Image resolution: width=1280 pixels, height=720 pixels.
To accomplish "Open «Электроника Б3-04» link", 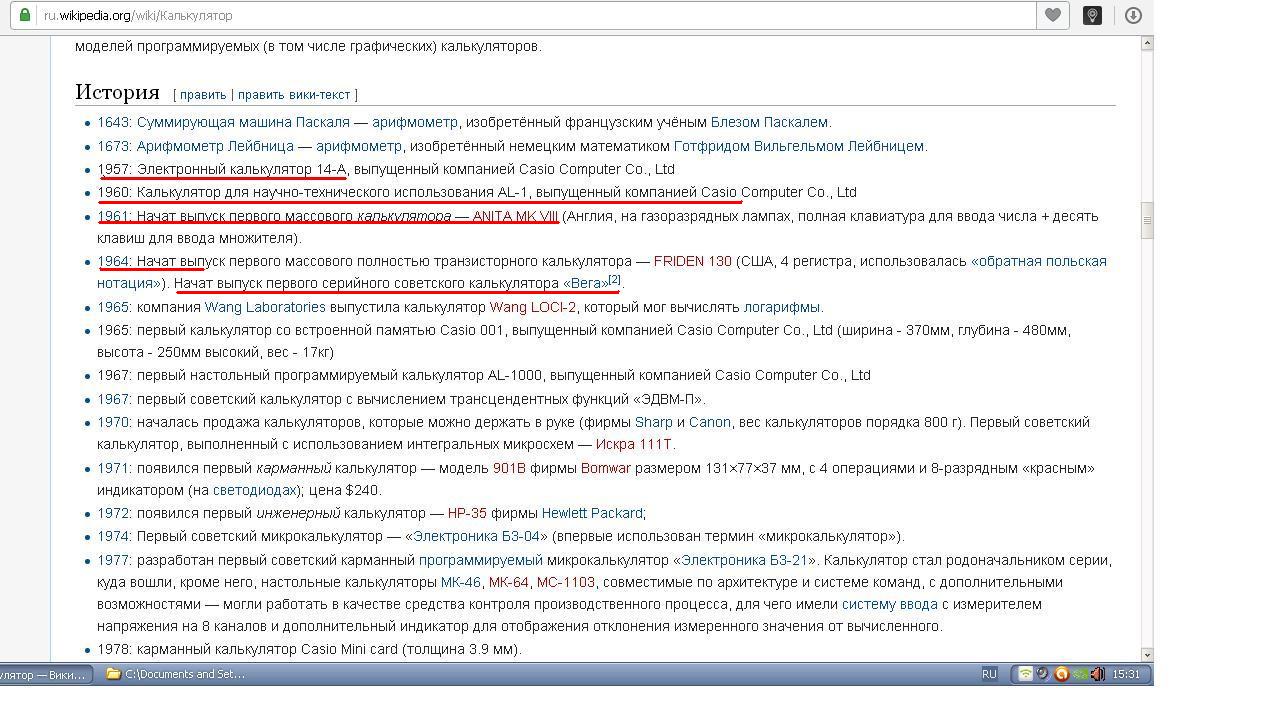I will [x=477, y=536].
